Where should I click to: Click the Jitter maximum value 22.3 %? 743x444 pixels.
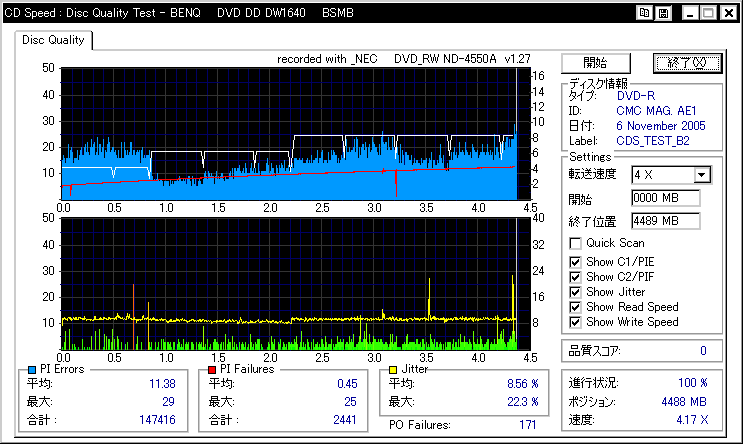[x=523, y=402]
